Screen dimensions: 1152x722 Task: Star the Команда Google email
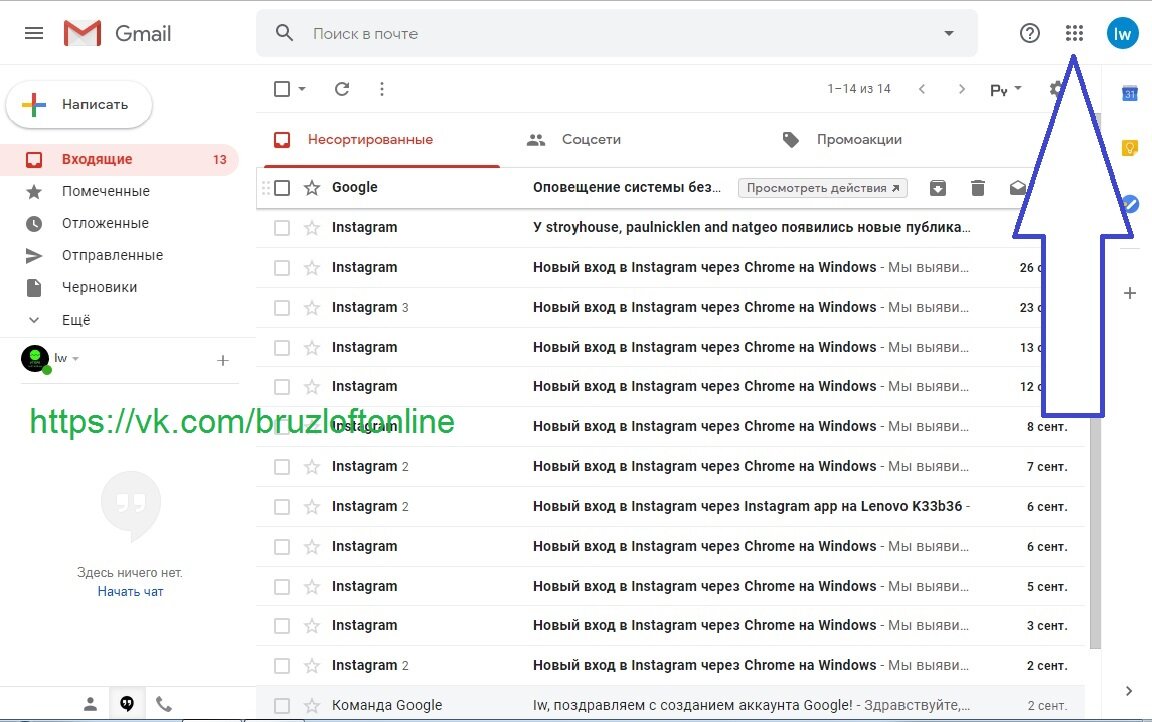coord(312,706)
